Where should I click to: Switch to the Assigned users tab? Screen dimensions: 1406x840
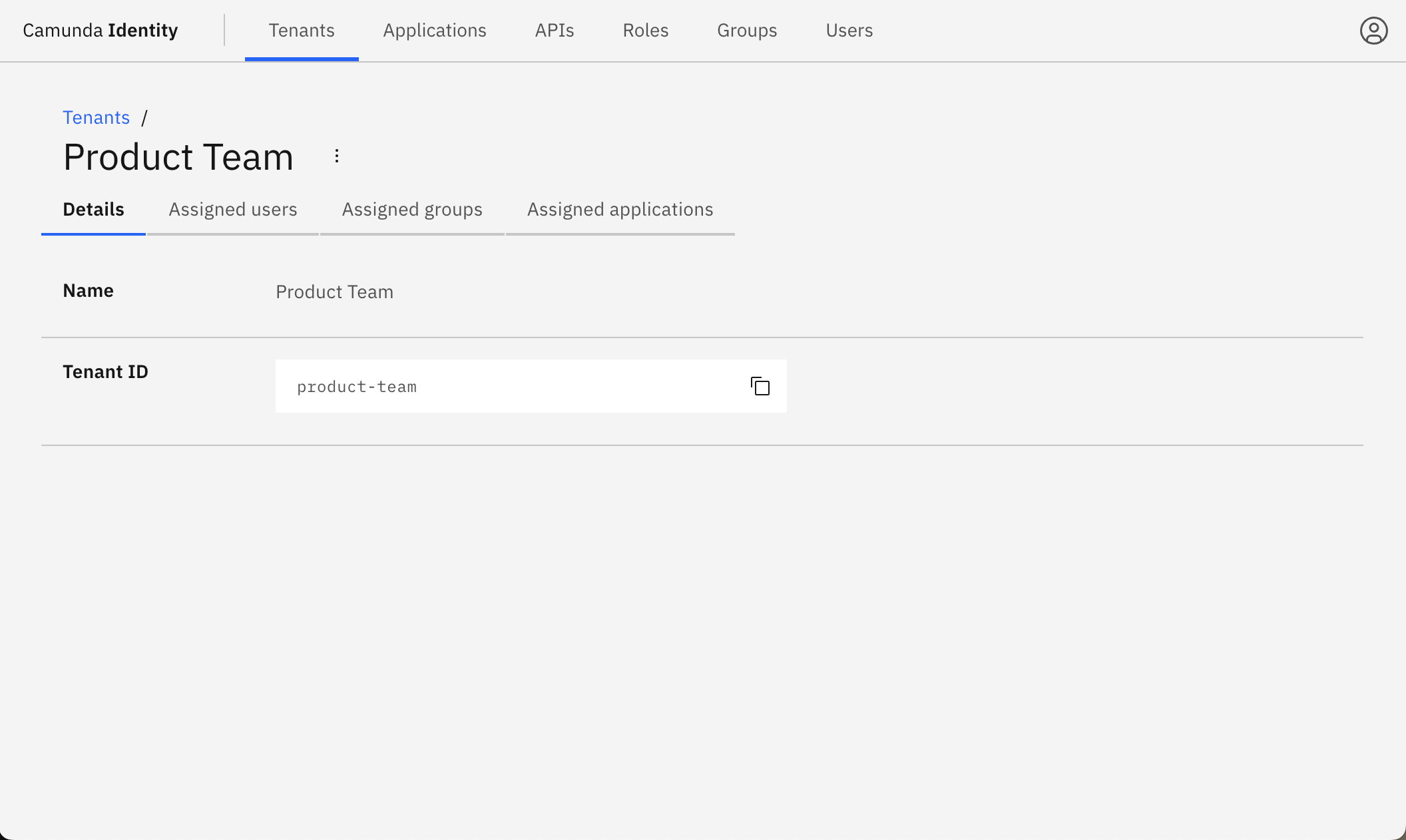[233, 210]
